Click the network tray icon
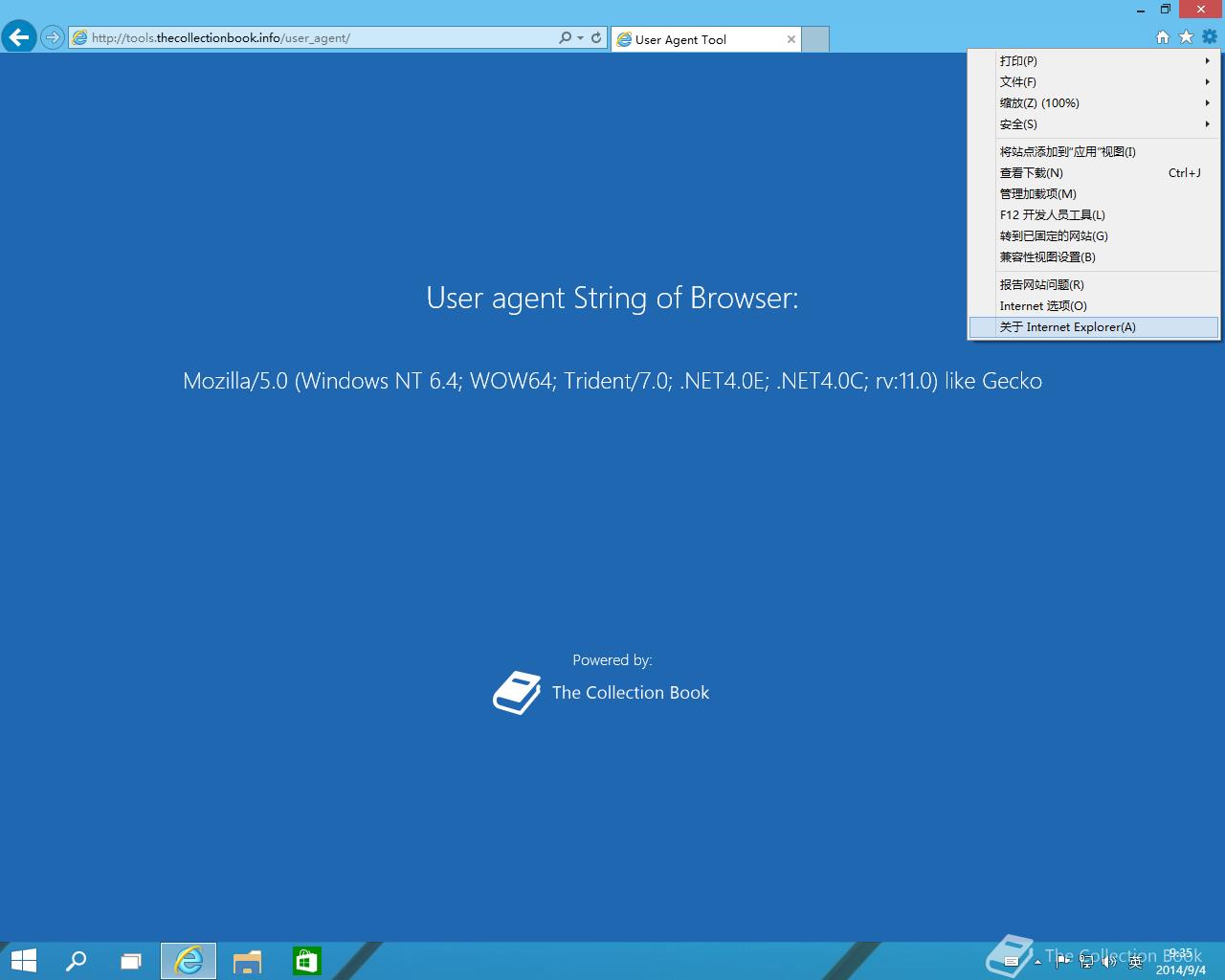Screen dimensions: 1225x980 (1086, 961)
